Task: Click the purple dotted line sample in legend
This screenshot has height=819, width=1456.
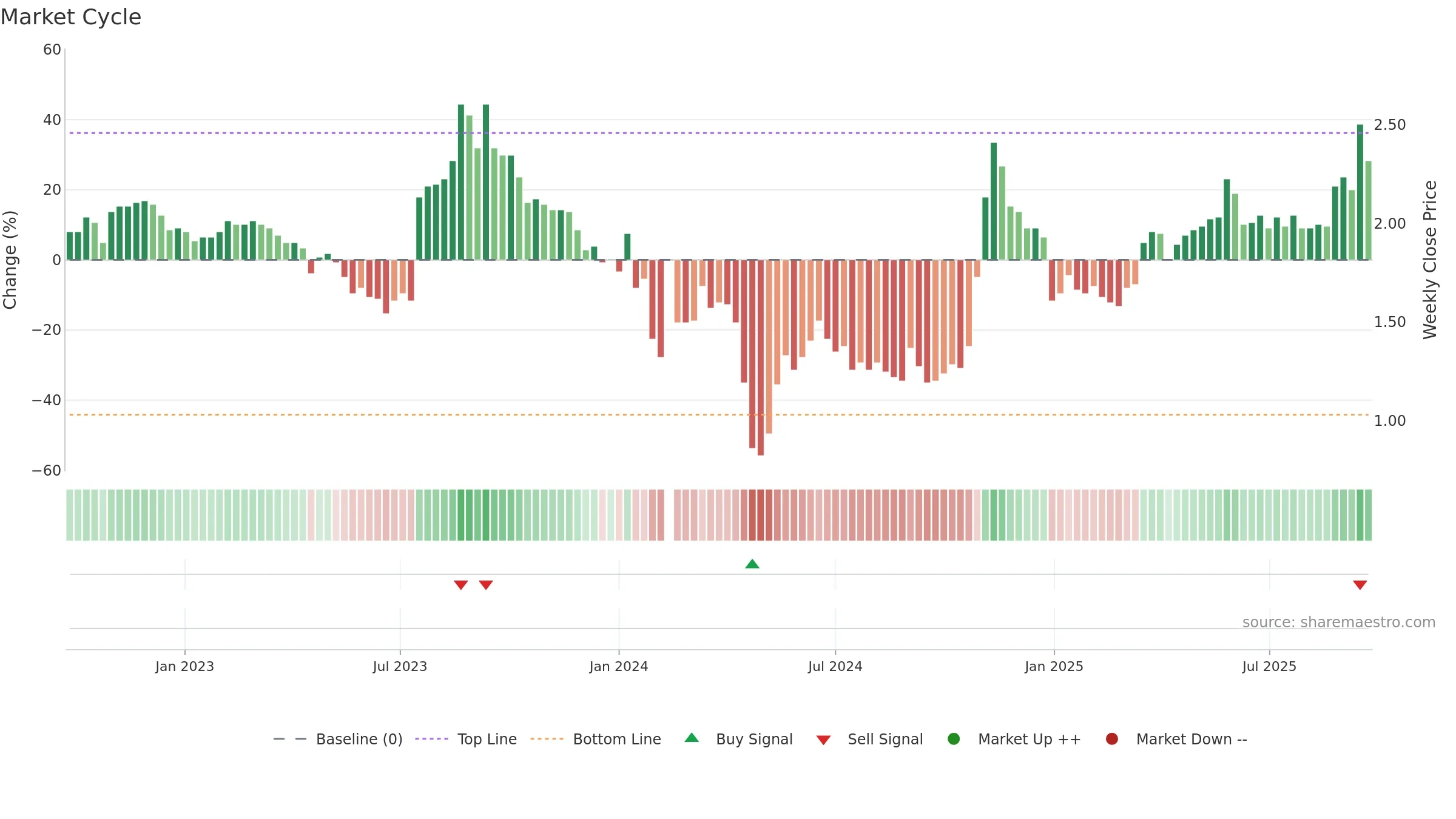Action: 431,739
